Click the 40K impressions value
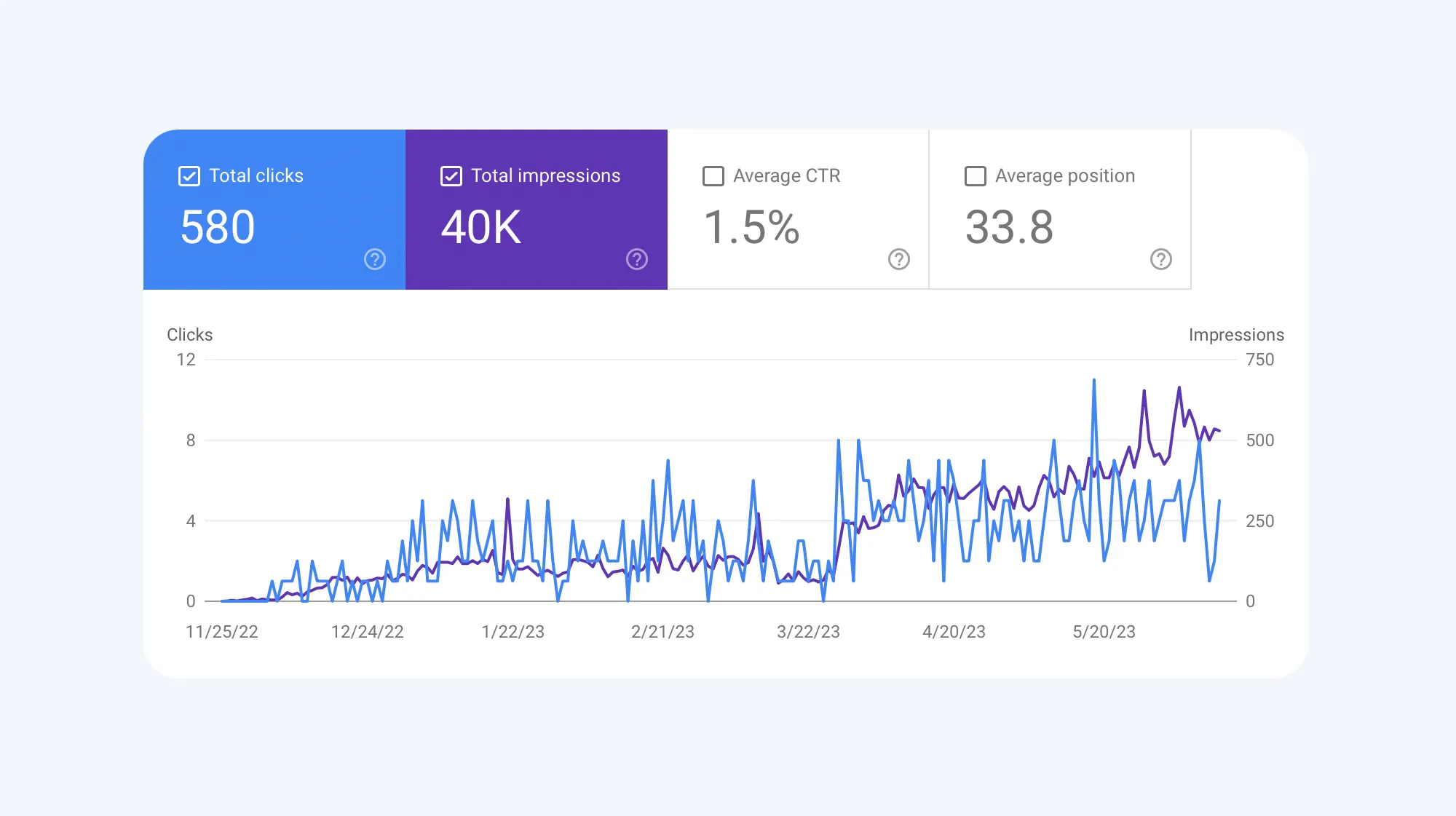Image resolution: width=1456 pixels, height=816 pixels. point(480,227)
